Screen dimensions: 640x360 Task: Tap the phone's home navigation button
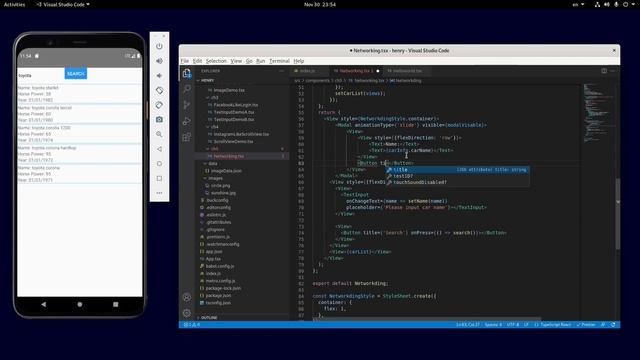tap(80, 304)
